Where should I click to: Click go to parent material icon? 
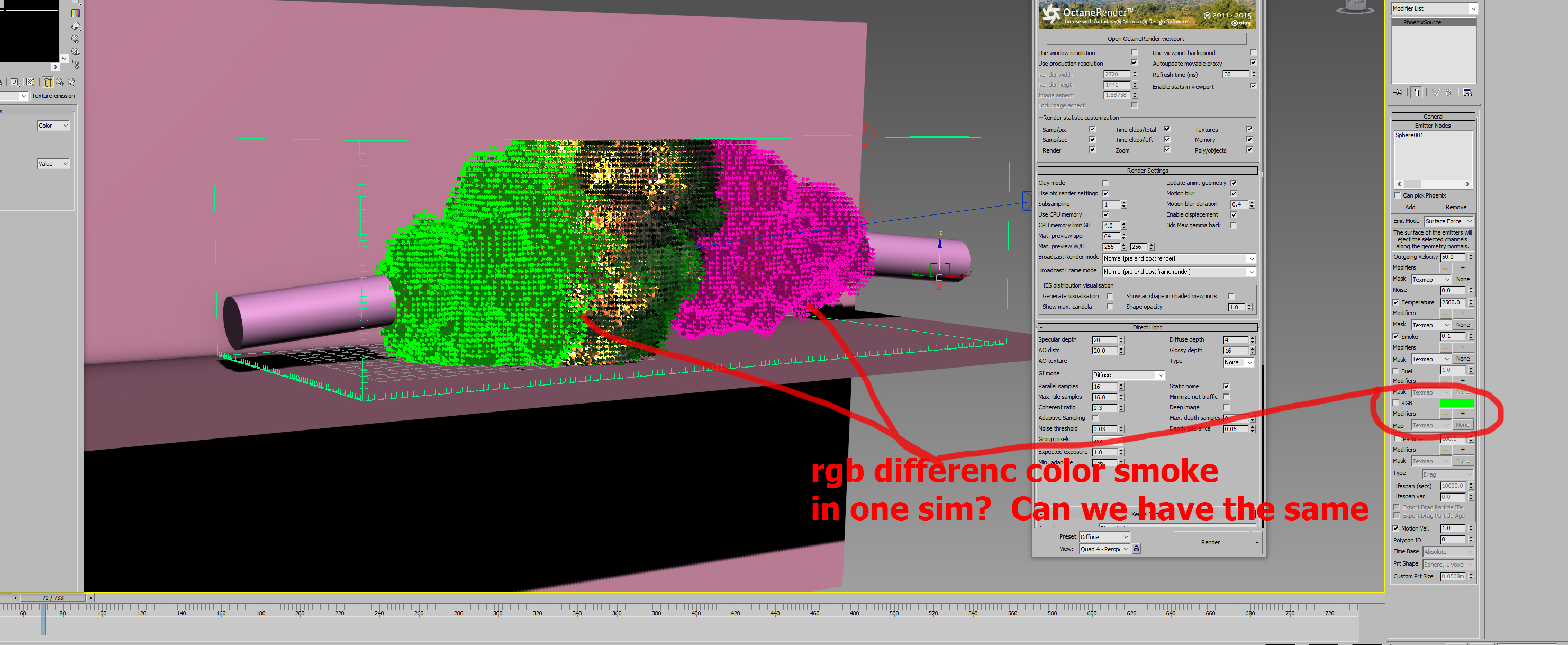coord(60,82)
